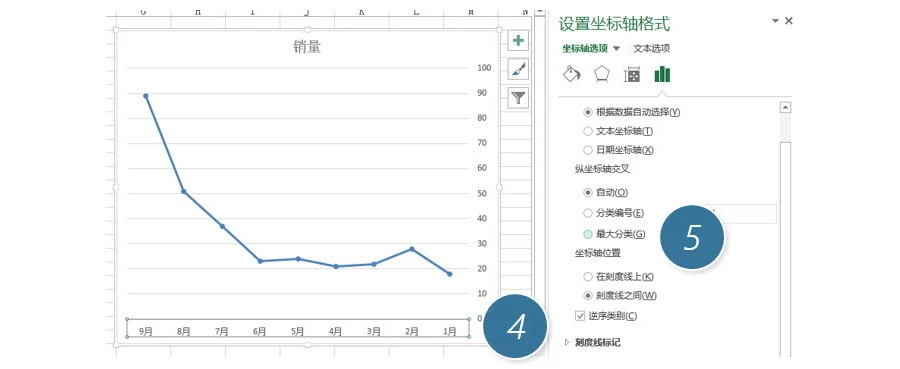Expand 刻度线标记 section
The width and height of the screenshot is (900, 369).
coord(567,342)
